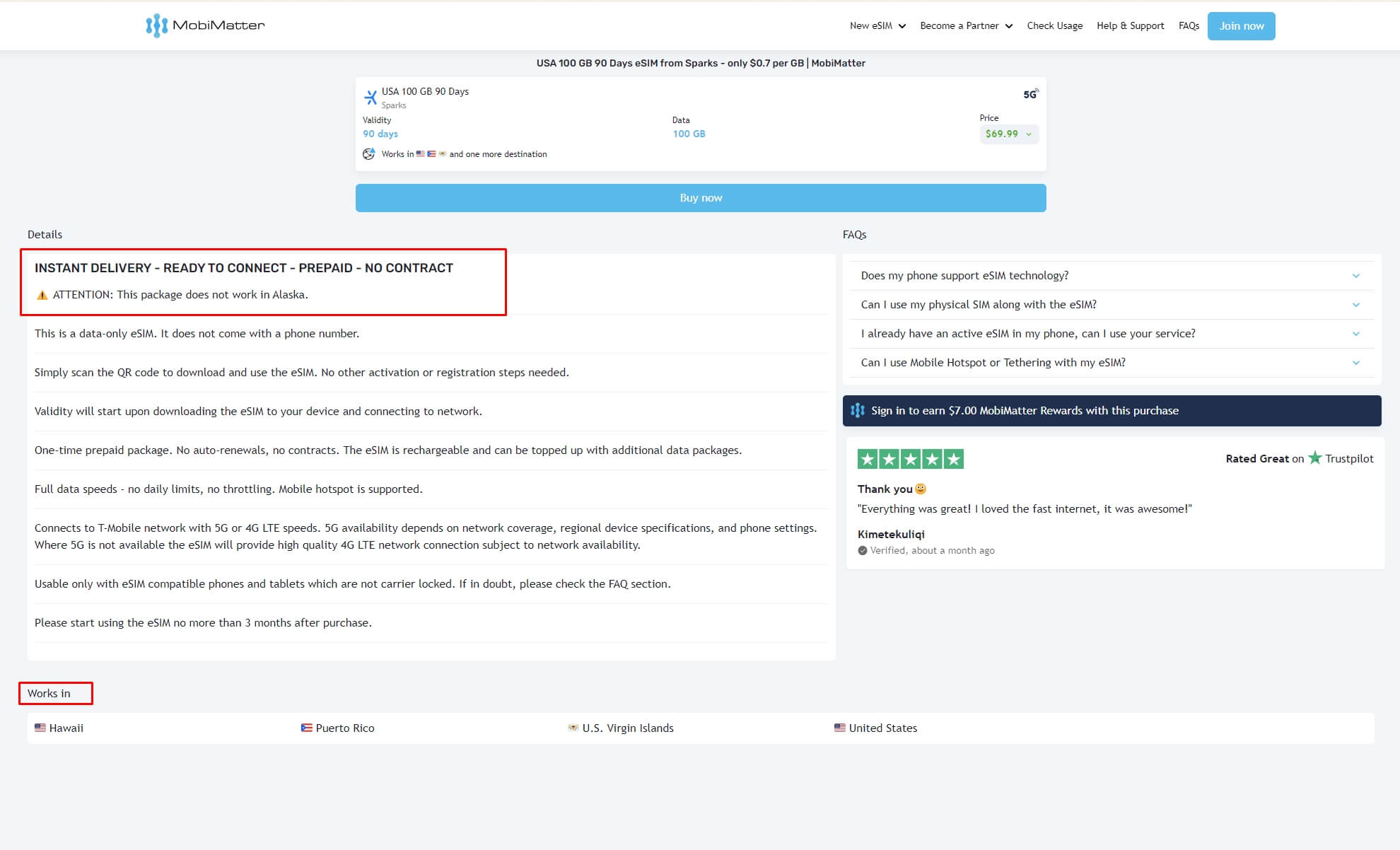Click the US flag next to Hawaii
The height and width of the screenshot is (850, 1400).
point(40,727)
